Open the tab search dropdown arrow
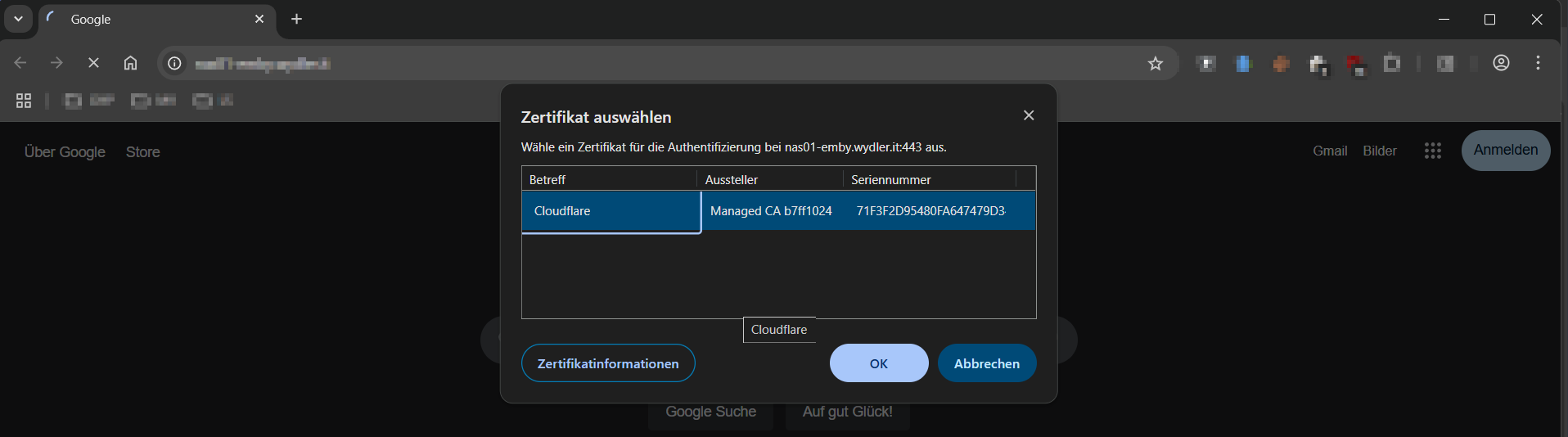1568x437 pixels. [18, 19]
